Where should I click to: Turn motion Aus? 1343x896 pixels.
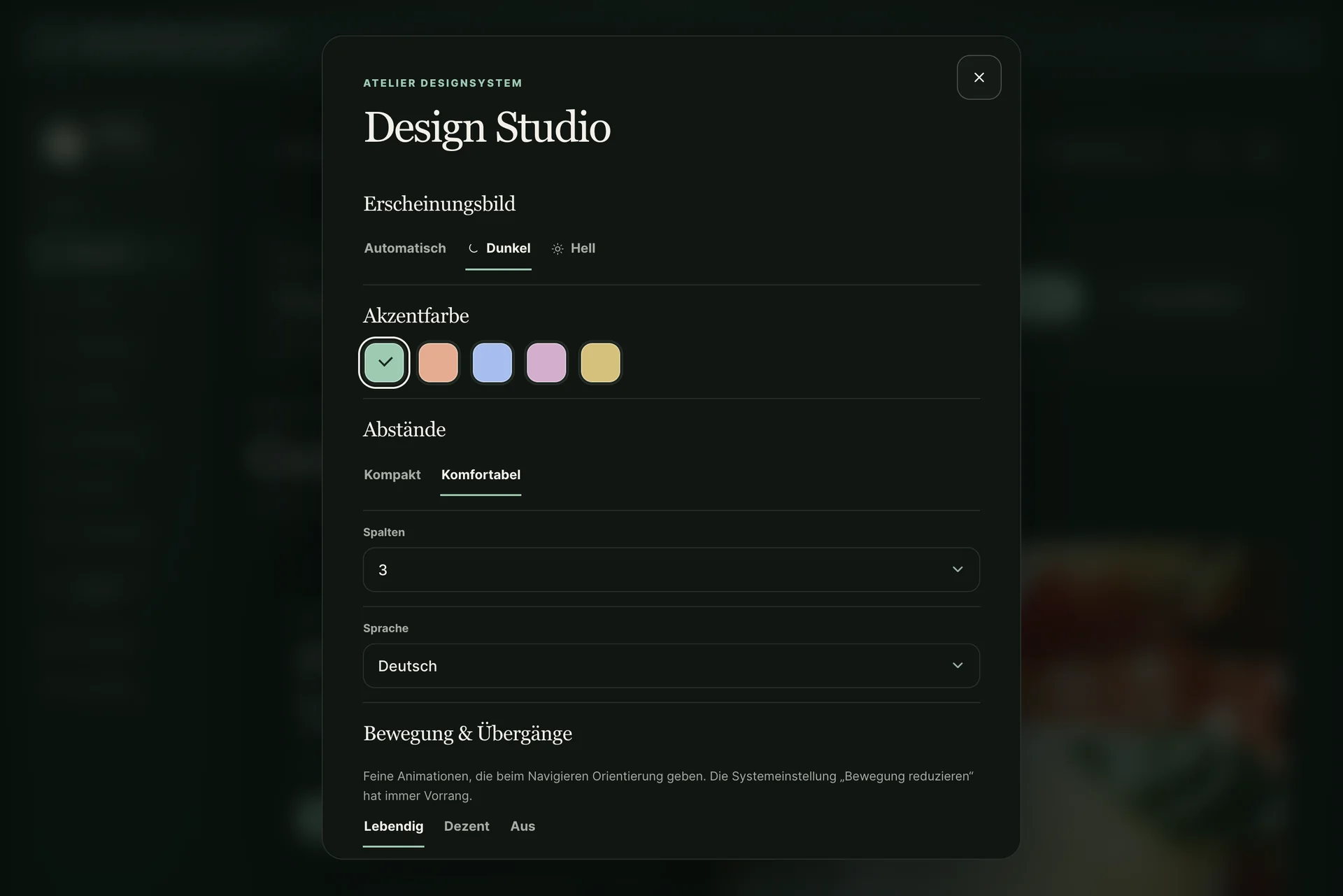[523, 827]
